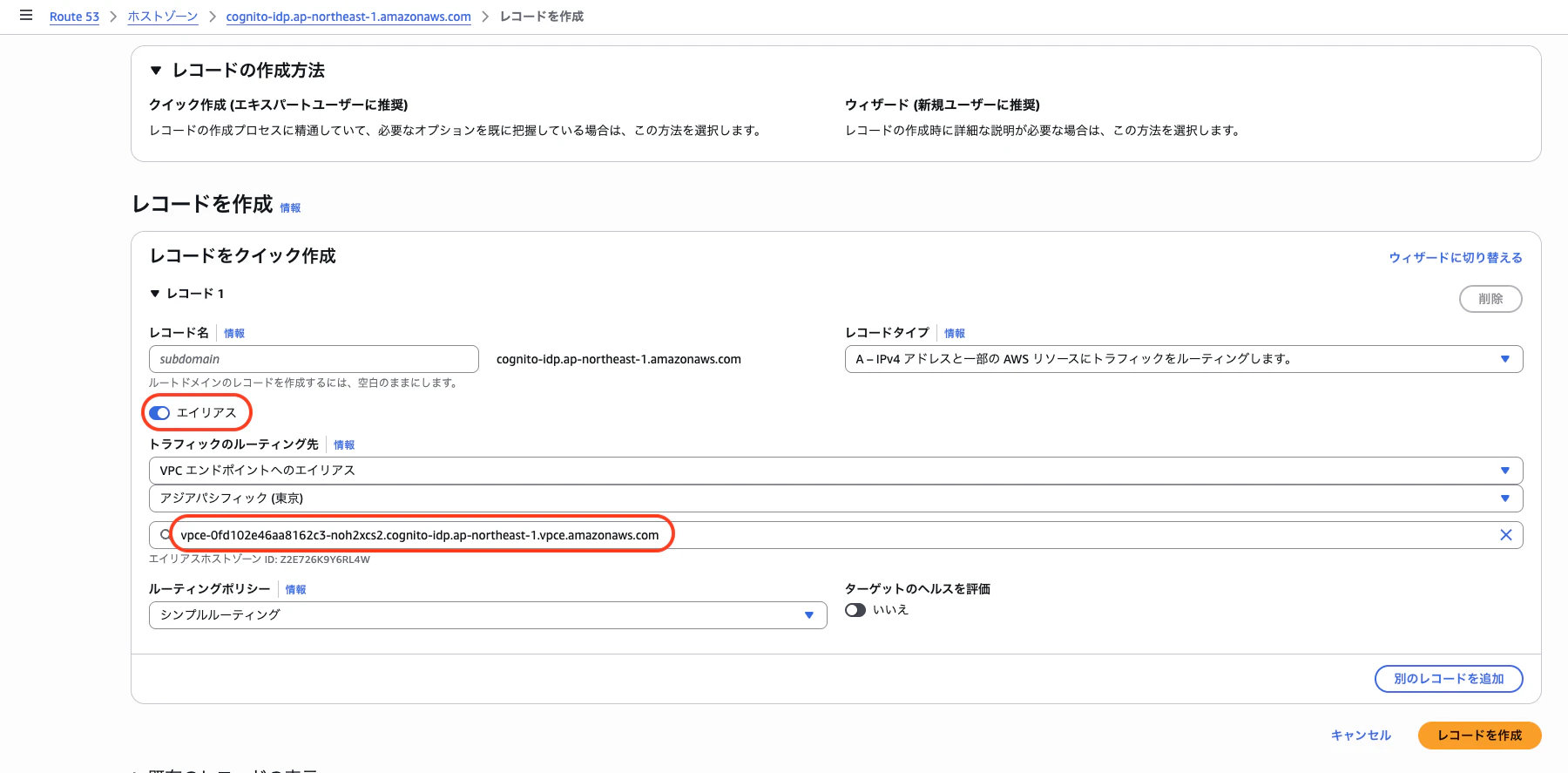Toggle the エイリアス alias switch
Viewport: 1568px width, 773px height.
(x=159, y=413)
